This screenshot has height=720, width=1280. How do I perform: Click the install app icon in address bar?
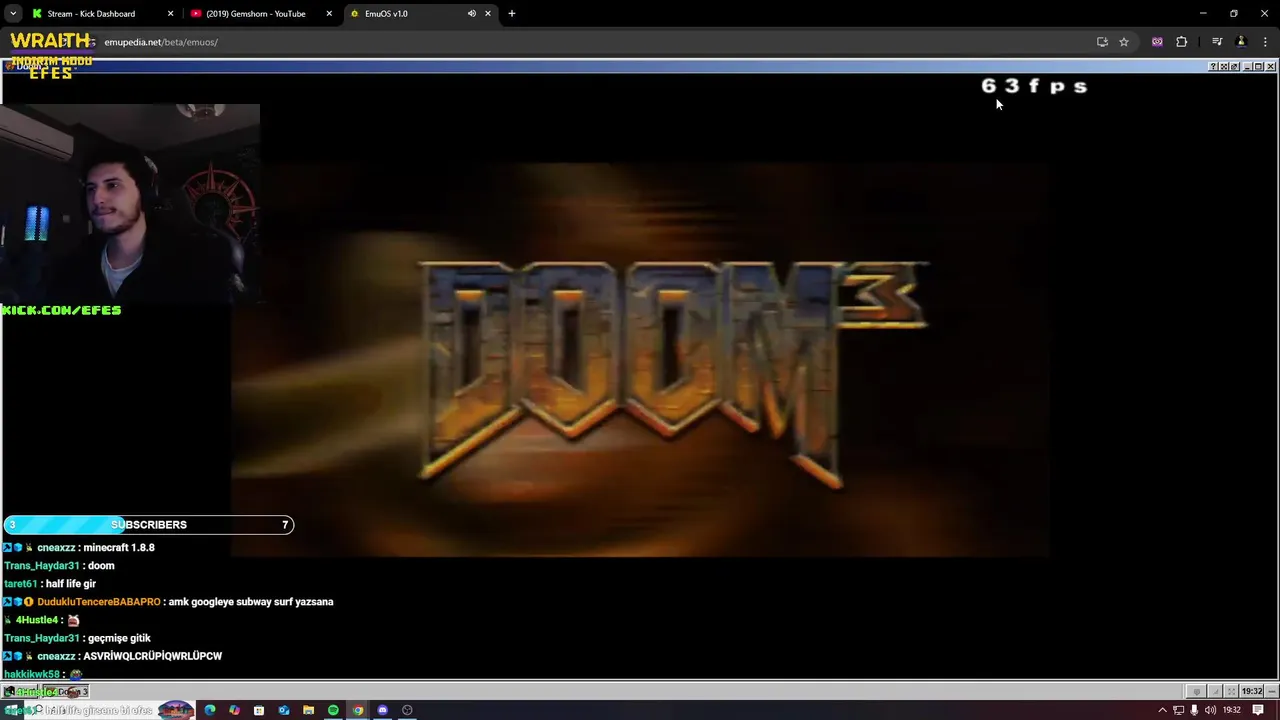(1102, 42)
